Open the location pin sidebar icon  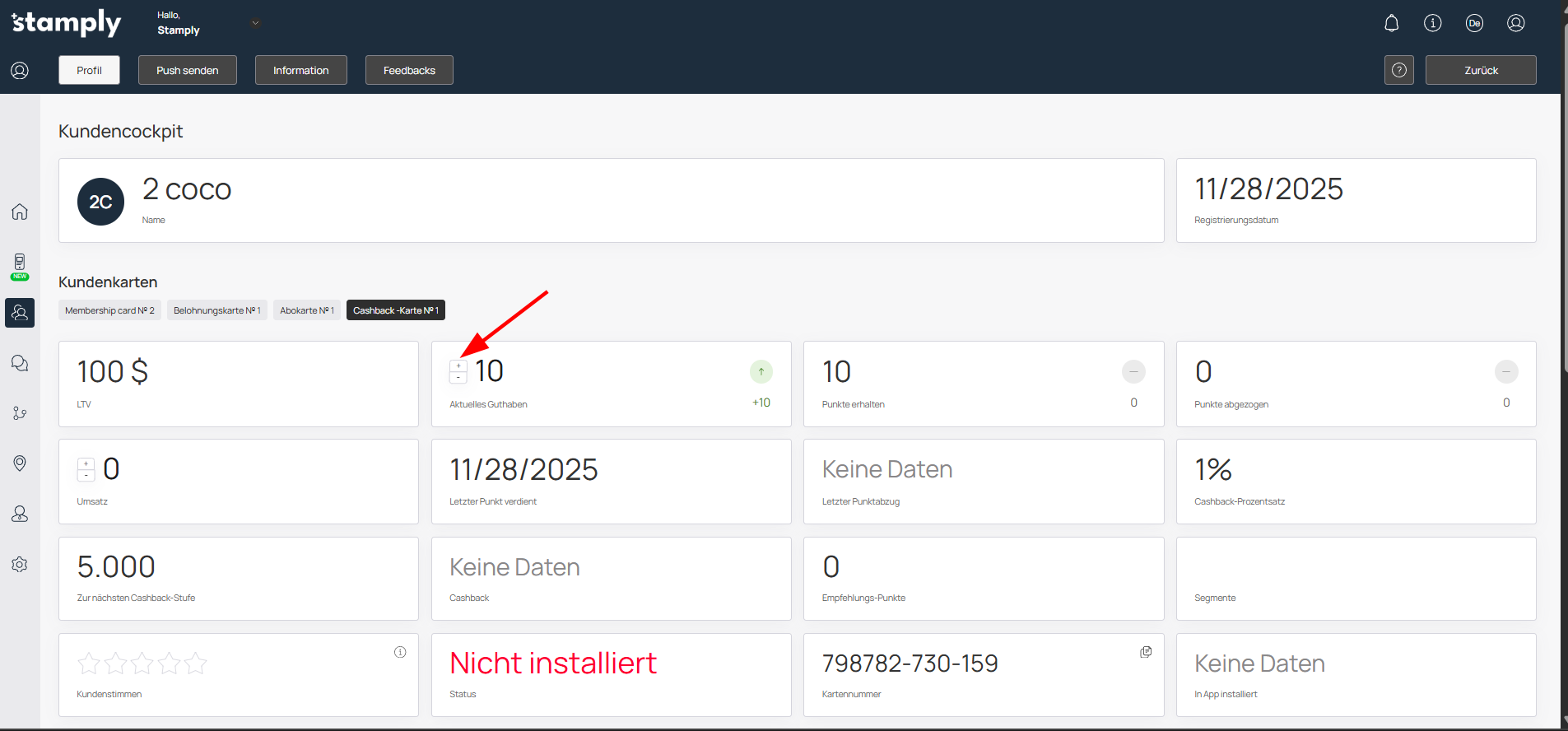pyautogui.click(x=20, y=463)
